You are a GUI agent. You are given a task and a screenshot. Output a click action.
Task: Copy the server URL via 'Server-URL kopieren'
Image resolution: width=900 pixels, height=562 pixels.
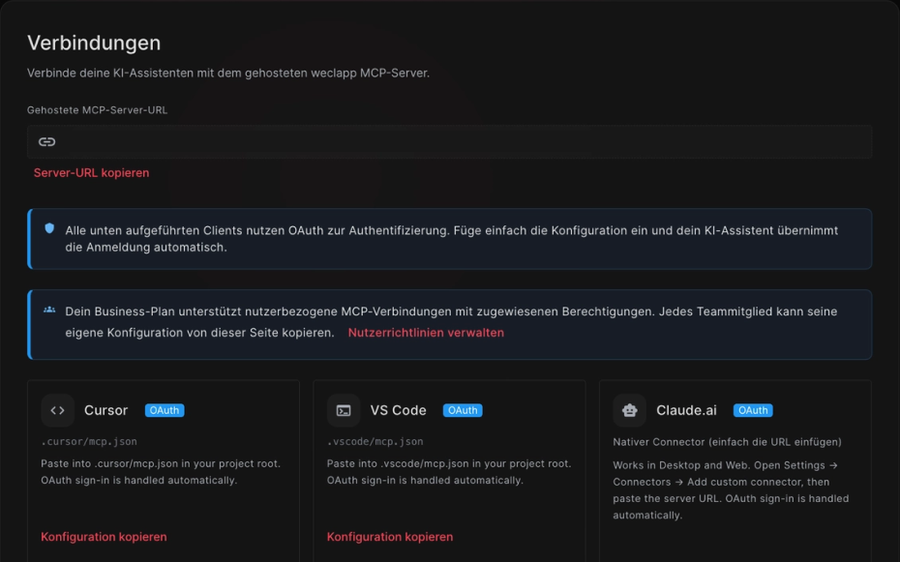(x=91, y=173)
